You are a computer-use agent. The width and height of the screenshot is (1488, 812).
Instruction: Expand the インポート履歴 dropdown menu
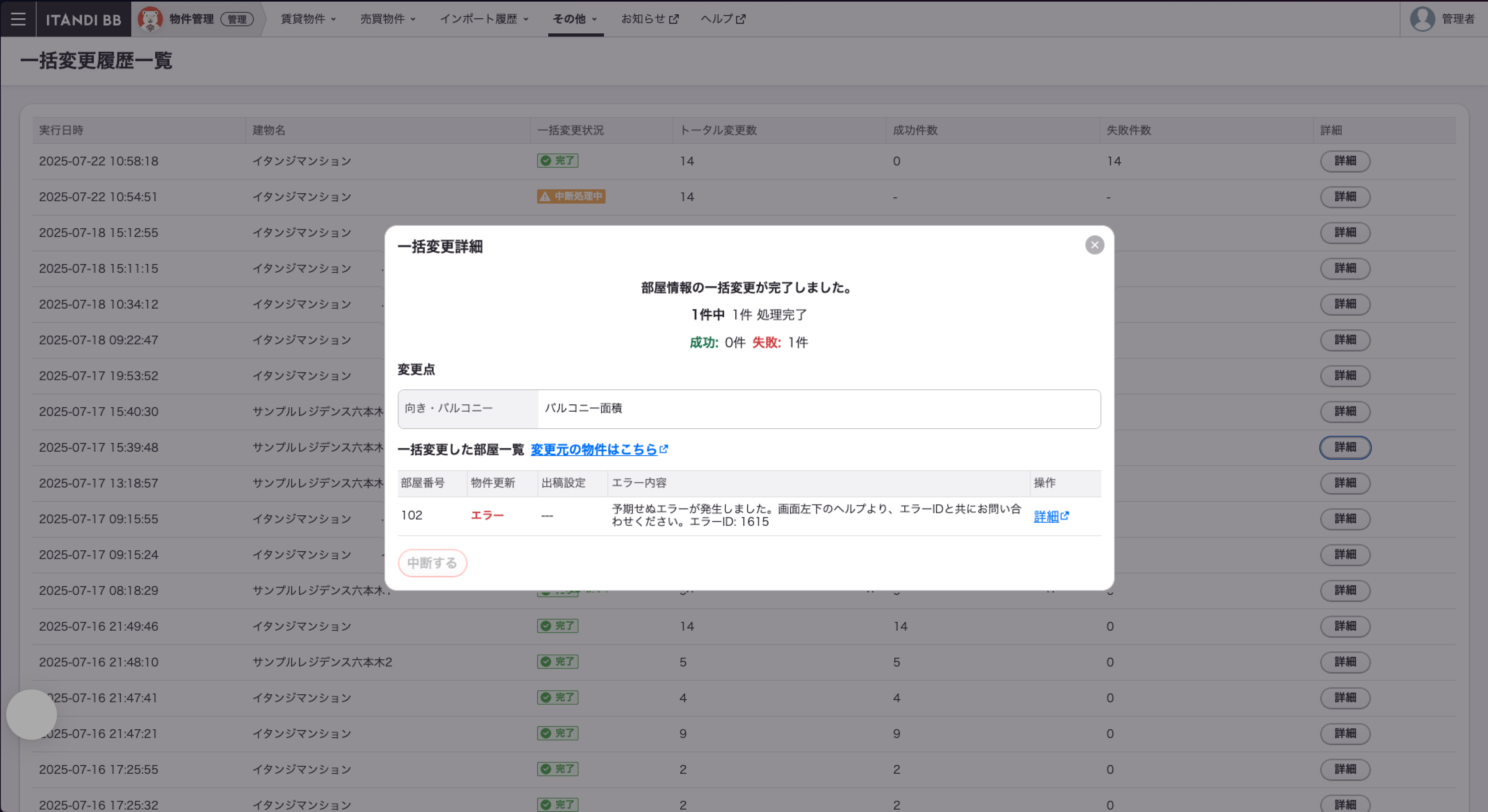pyautogui.click(x=484, y=19)
